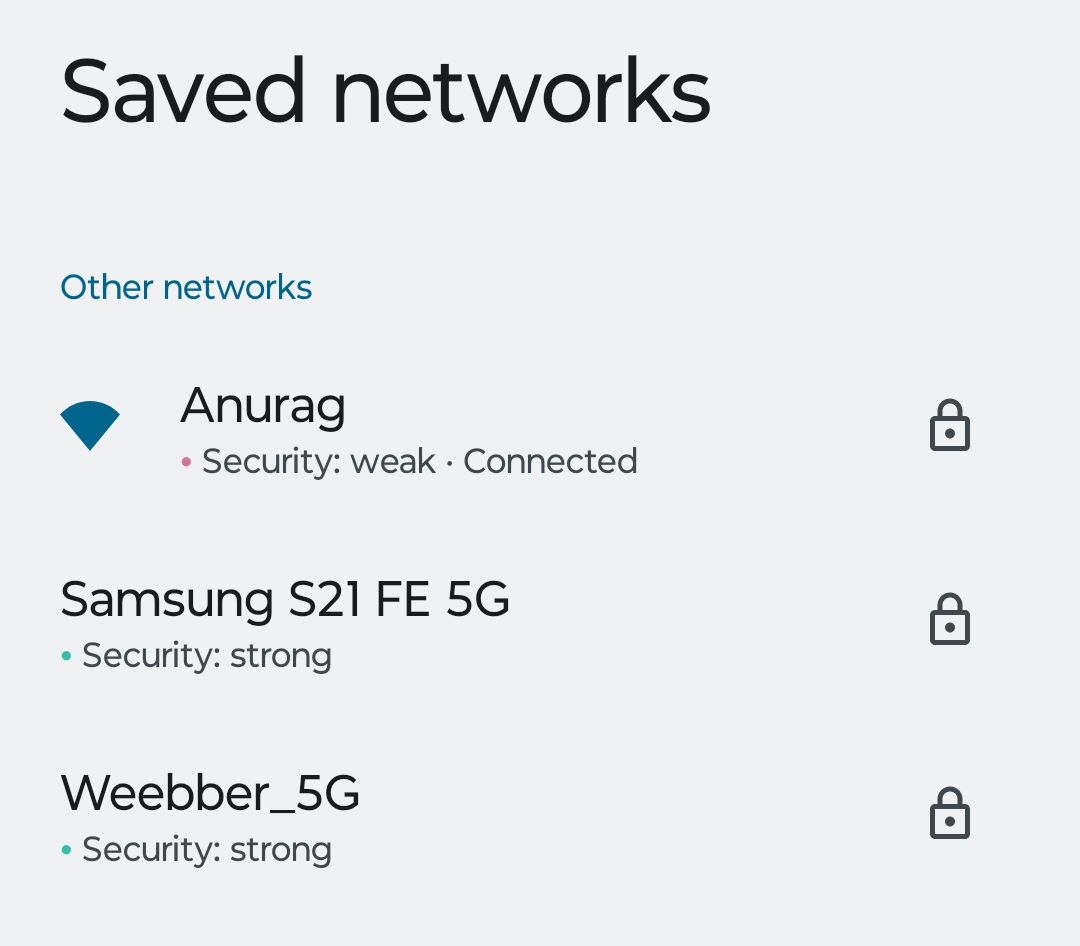Click the pink security indicator dot under Anurag
Viewport: 1080px width, 946px height.
(185, 462)
